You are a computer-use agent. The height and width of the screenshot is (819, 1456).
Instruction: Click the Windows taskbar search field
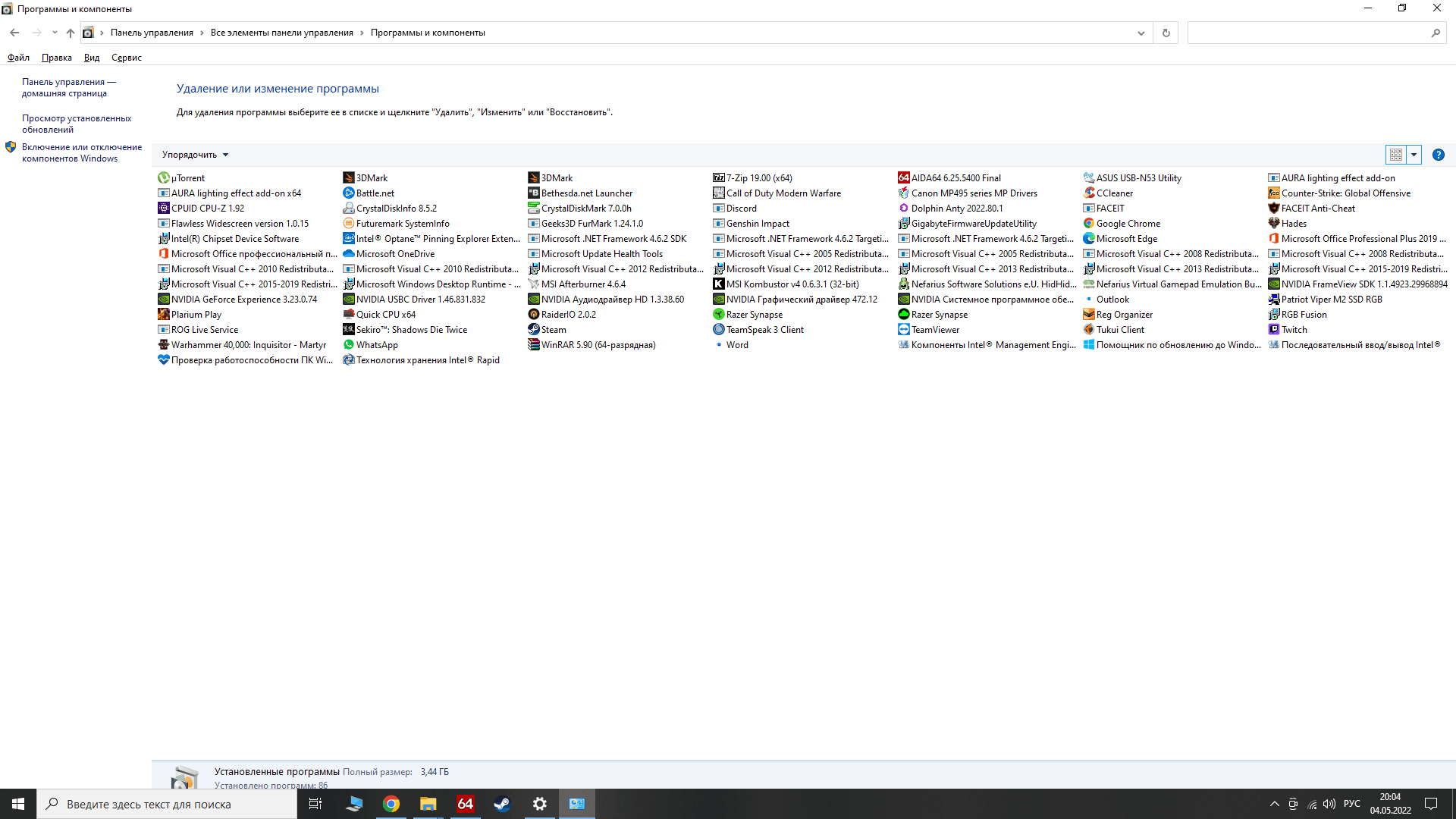167,804
